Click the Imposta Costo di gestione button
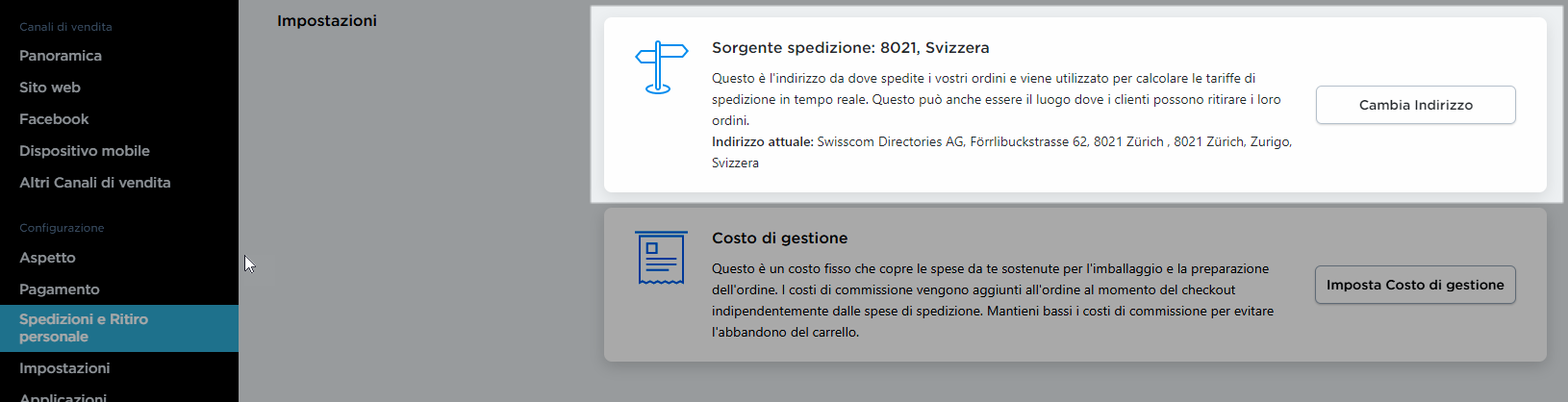 (x=1415, y=285)
